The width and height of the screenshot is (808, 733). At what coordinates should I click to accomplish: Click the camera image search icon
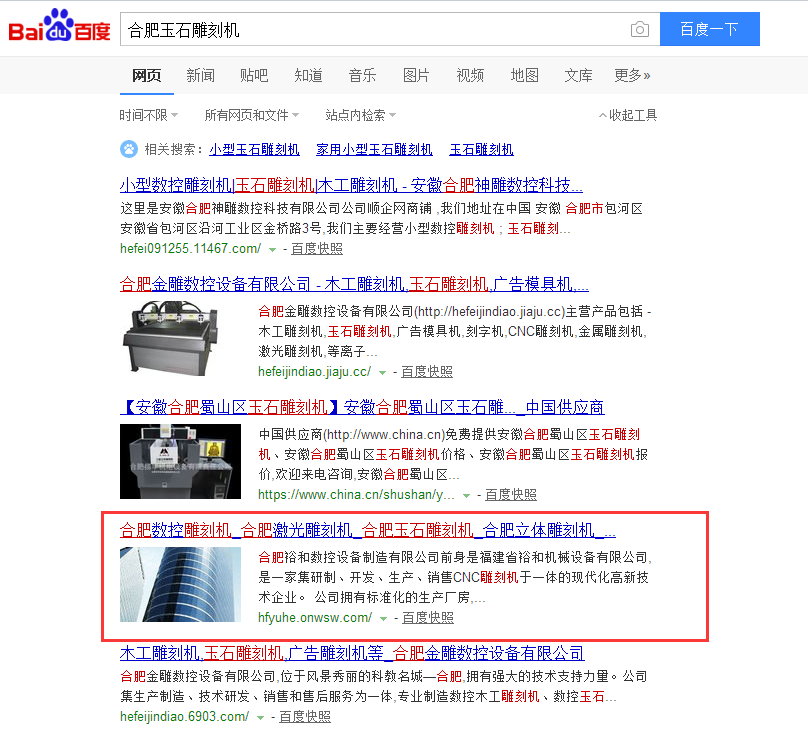point(639,29)
